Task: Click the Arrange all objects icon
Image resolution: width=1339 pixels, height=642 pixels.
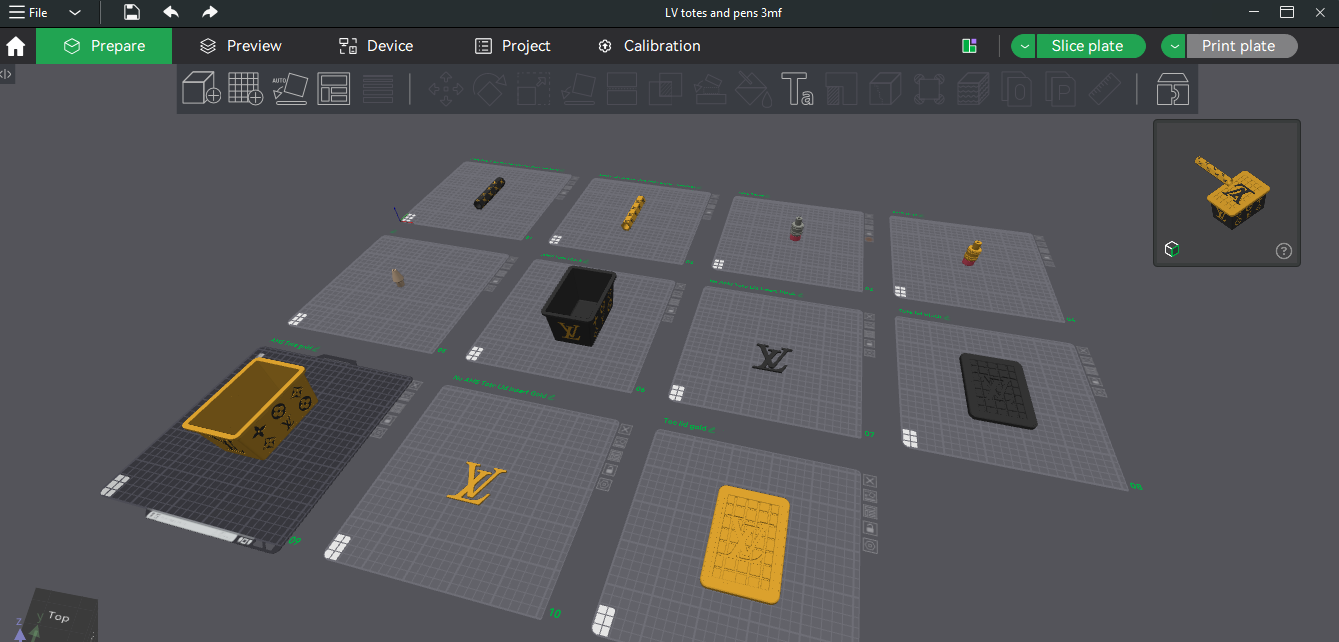Action: coord(334,89)
